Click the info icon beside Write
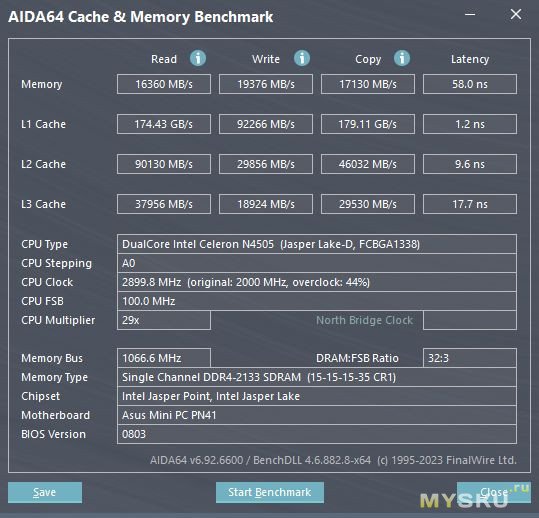539x518 pixels. [302, 58]
